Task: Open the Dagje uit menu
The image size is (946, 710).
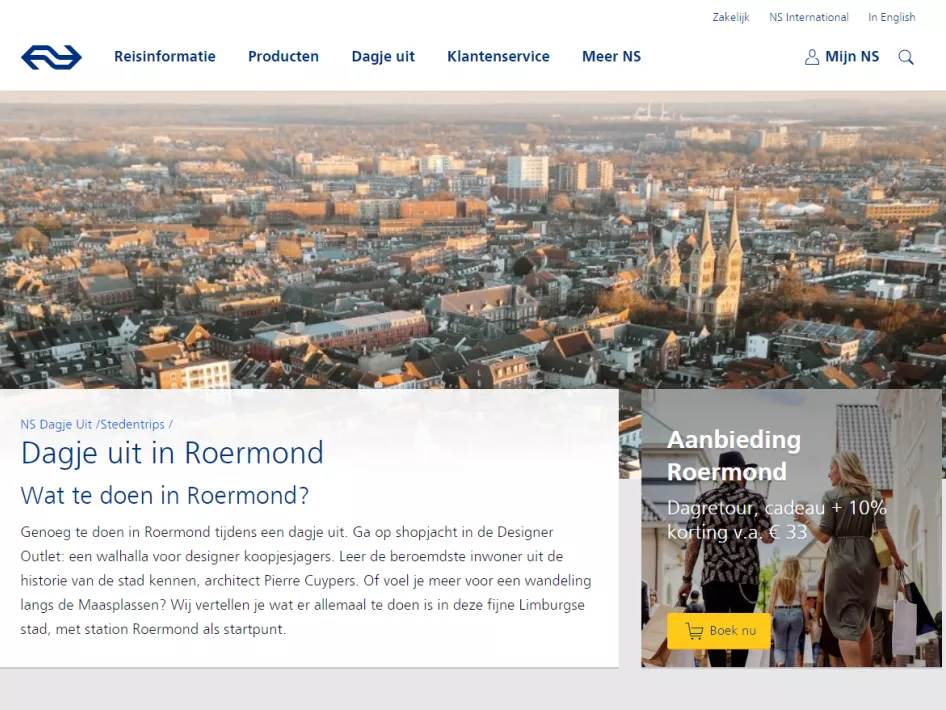Action: (x=383, y=57)
